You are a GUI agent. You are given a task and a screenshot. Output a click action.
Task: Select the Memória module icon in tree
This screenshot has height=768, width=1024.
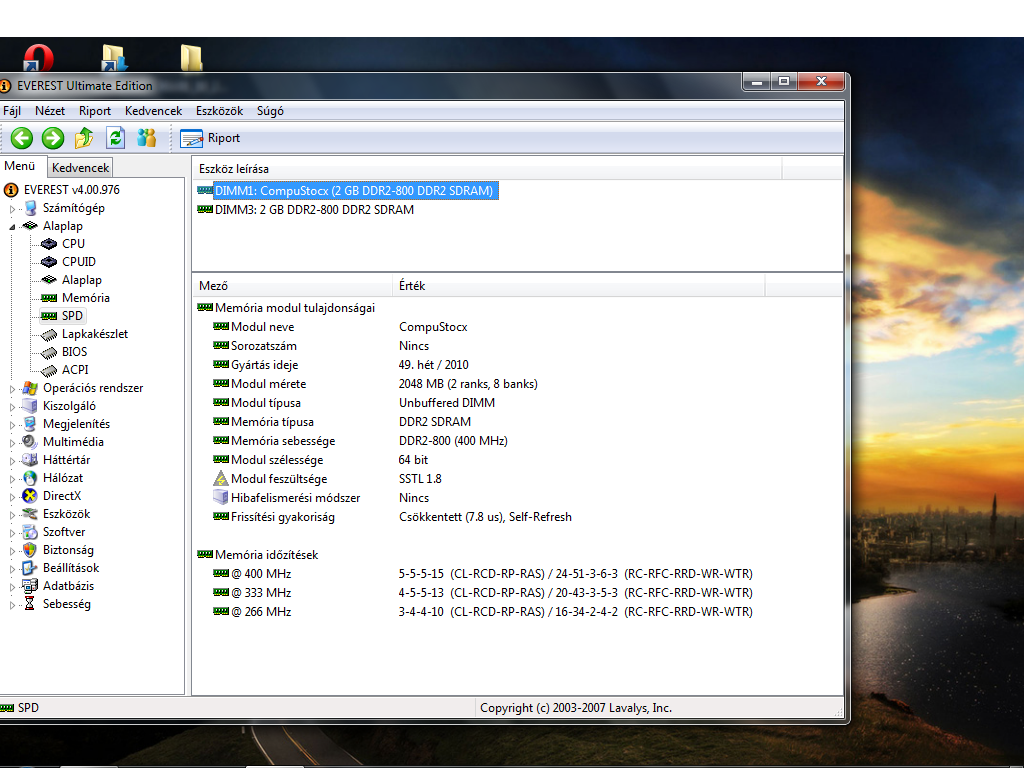pyautogui.click(x=49, y=298)
